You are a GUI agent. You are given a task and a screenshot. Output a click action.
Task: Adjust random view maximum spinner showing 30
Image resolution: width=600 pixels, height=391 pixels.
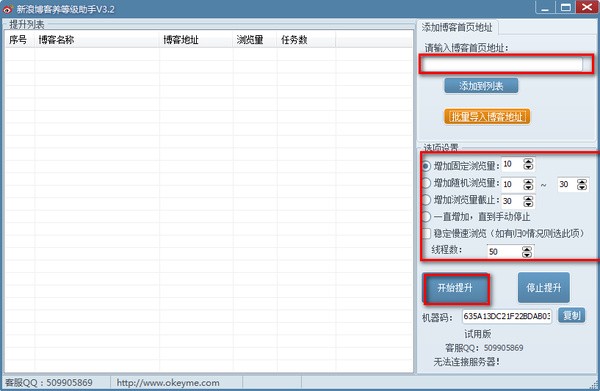click(582, 184)
